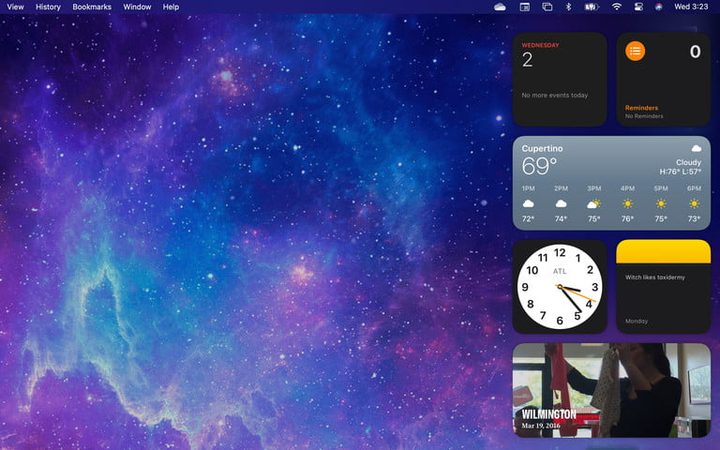Click the yellow Notes widget header
The width and height of the screenshot is (720, 450).
[664, 252]
